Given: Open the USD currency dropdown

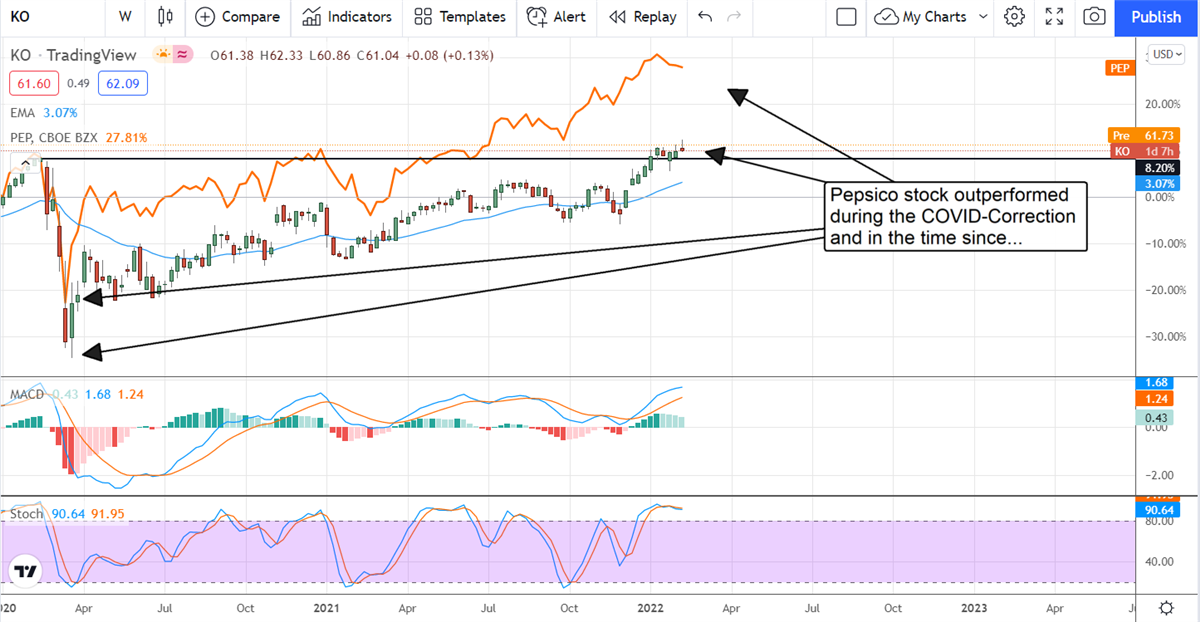Looking at the screenshot, I should pos(1166,54).
